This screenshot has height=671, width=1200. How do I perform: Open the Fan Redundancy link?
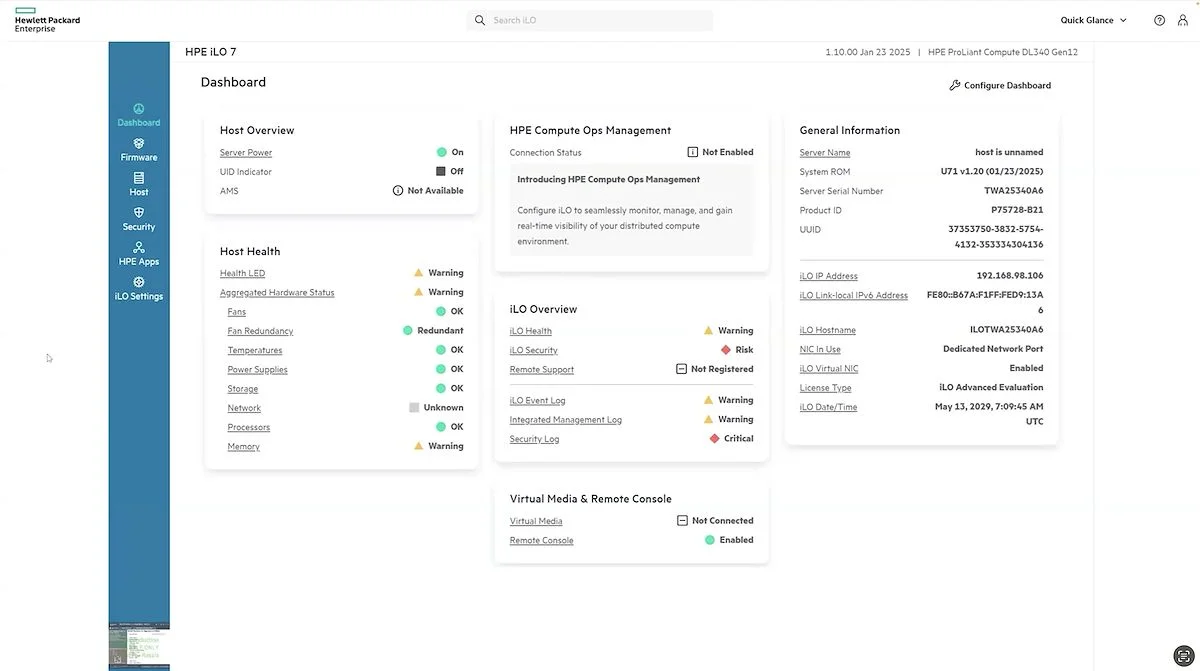pyautogui.click(x=260, y=331)
